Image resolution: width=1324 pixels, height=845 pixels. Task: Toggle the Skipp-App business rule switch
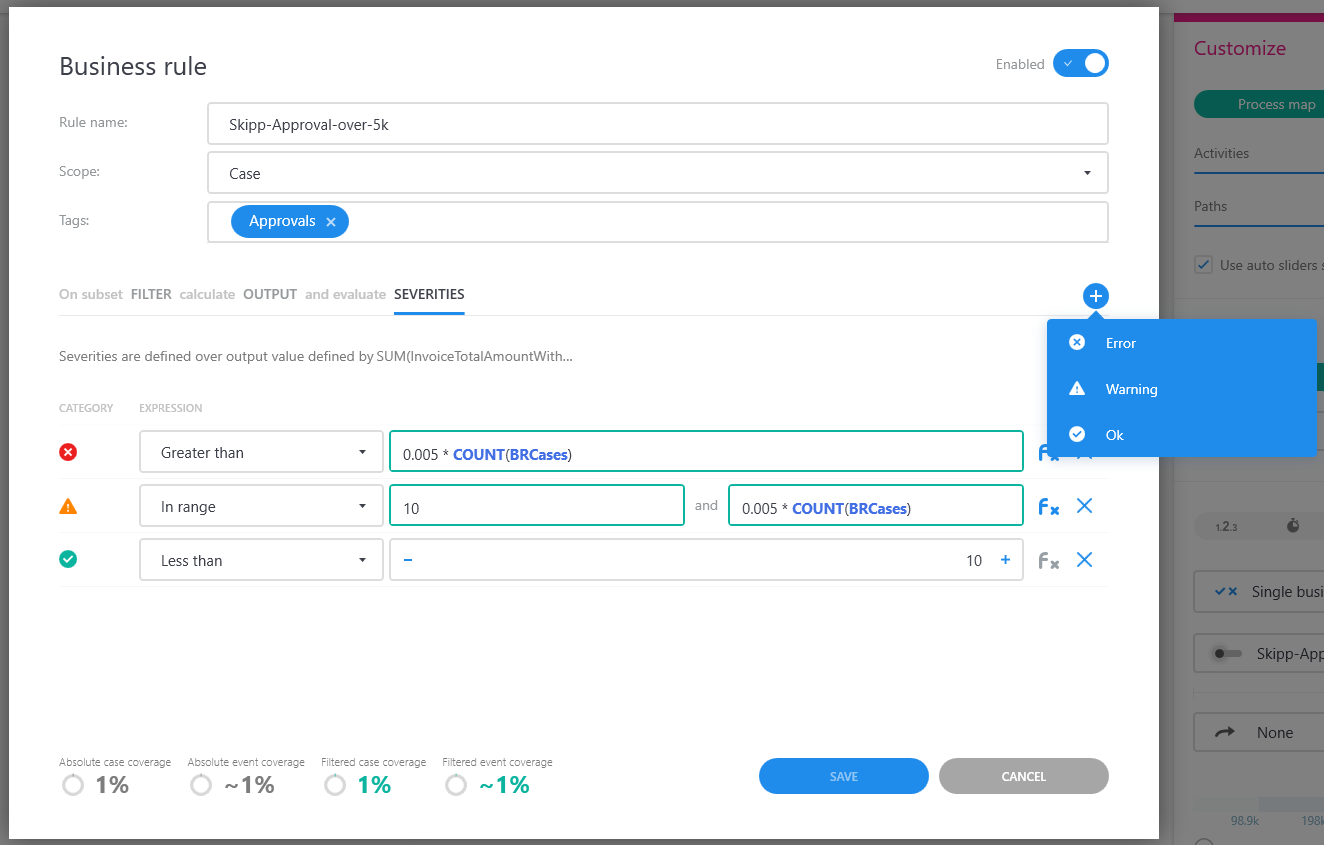pos(1227,654)
